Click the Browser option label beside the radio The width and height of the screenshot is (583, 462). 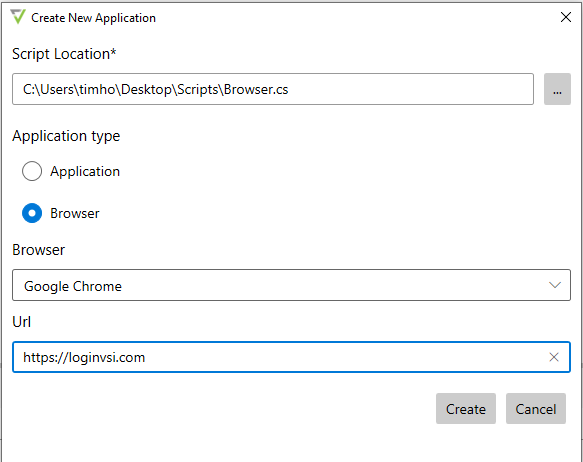(x=75, y=213)
